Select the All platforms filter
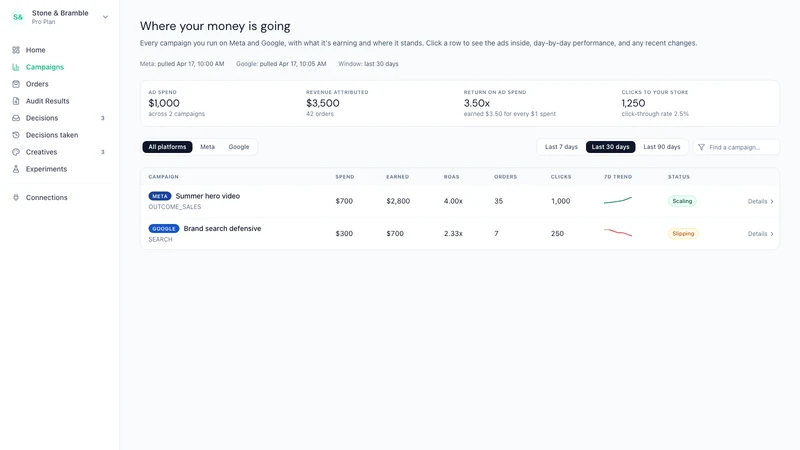Viewport: 800px width, 450px height. coord(167,147)
